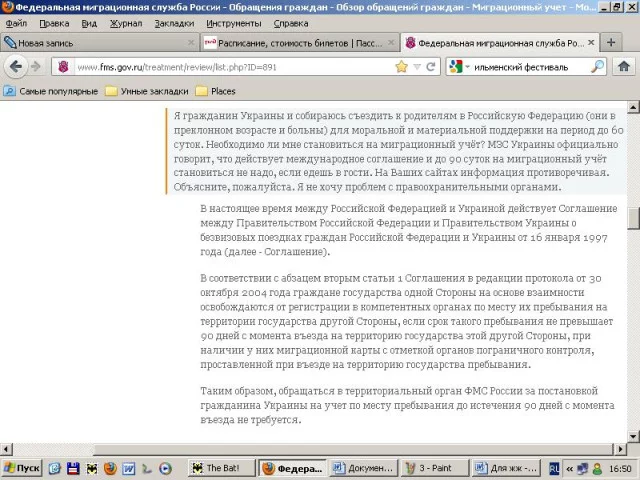This screenshot has width=640, height=480.
Task: Close the Новая запись tab
Action: pos(191,42)
